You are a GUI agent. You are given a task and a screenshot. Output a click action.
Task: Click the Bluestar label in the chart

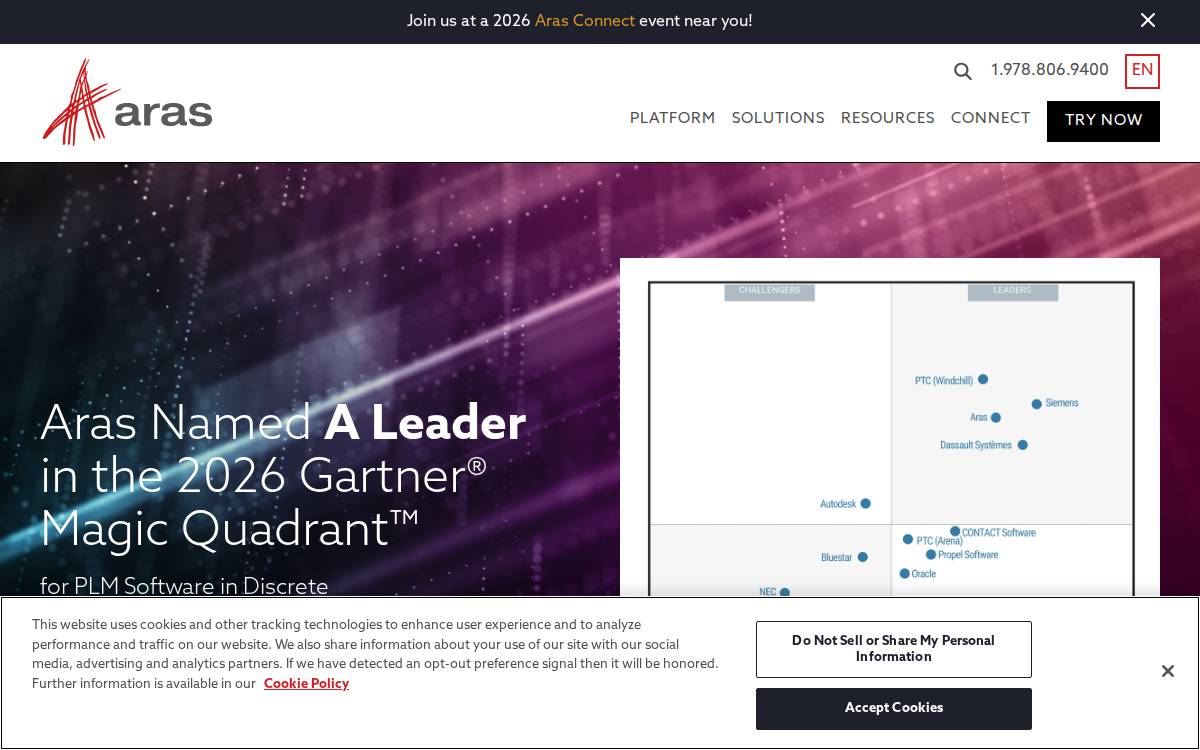click(x=836, y=558)
